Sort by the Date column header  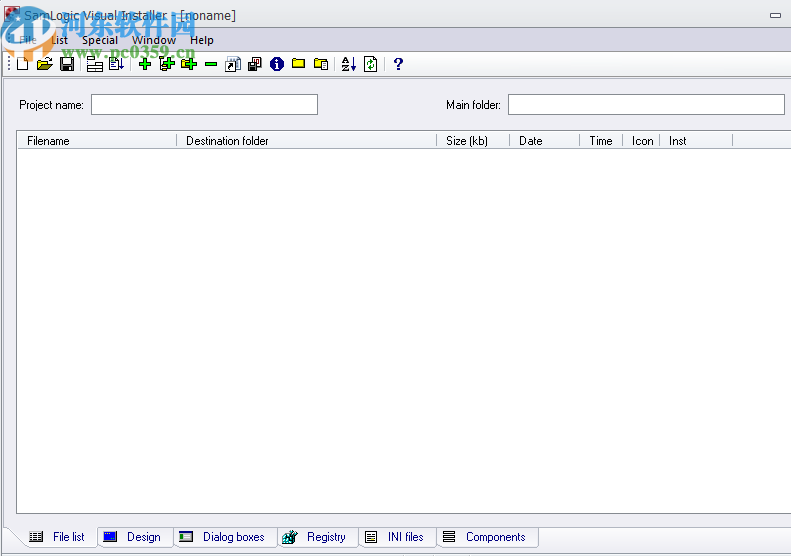click(x=545, y=141)
